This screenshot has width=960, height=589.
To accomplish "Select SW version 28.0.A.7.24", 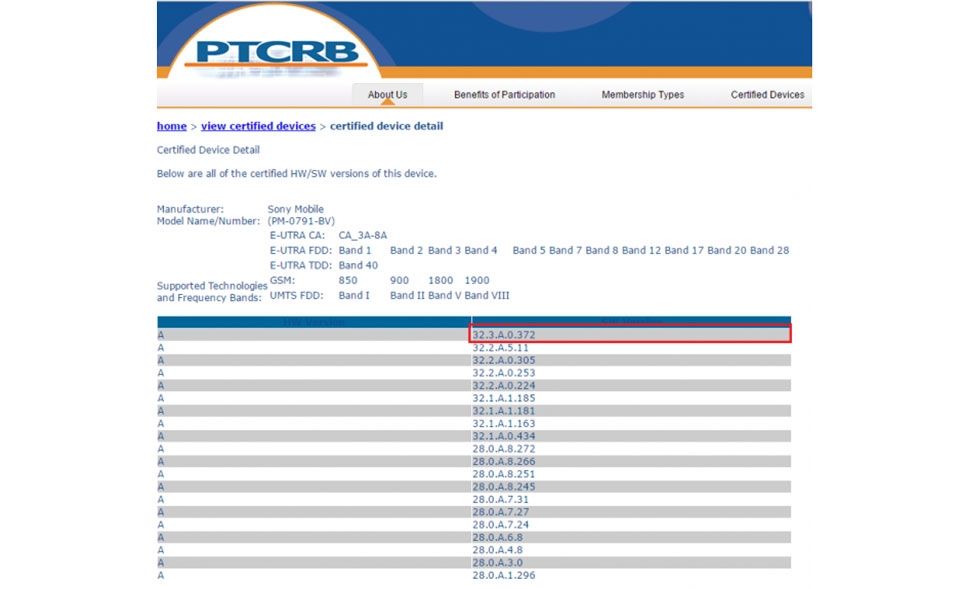I will tap(500, 525).
